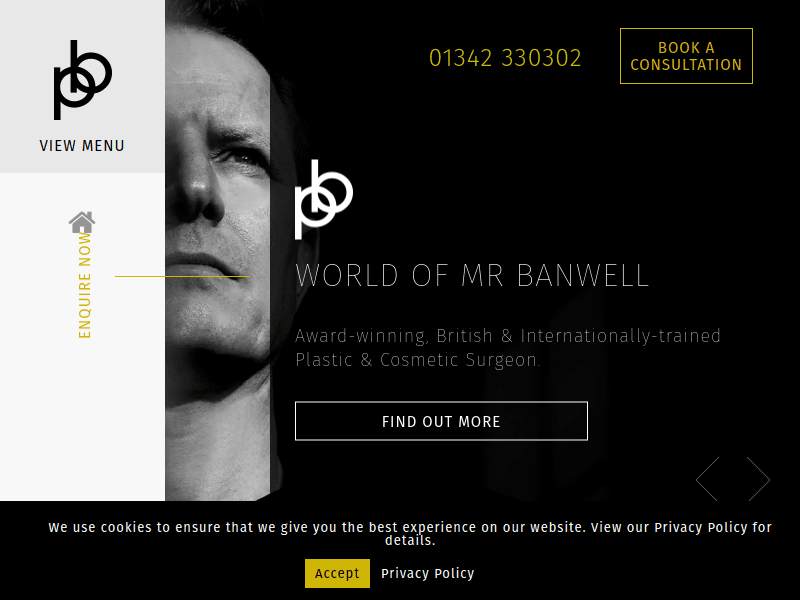Open Privacy Policy link beside Accept
Image resolution: width=800 pixels, height=600 pixels.
coord(428,573)
